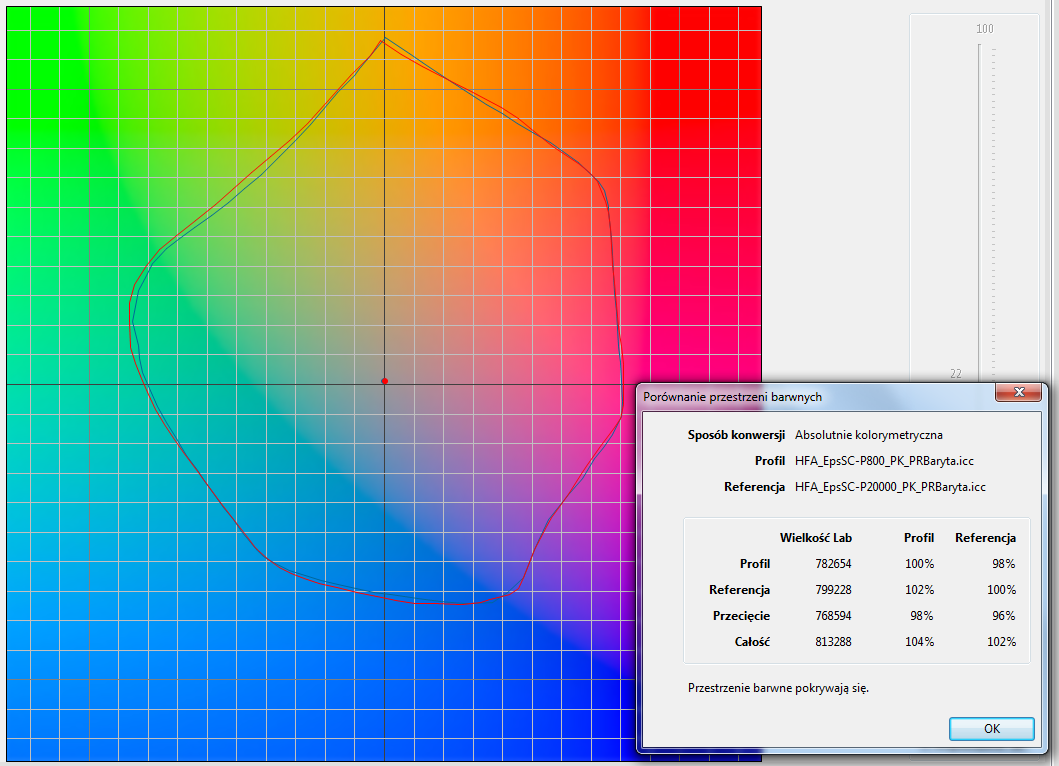Click the Profil row Lab value 782654
This screenshot has height=766, width=1059.
833,563
